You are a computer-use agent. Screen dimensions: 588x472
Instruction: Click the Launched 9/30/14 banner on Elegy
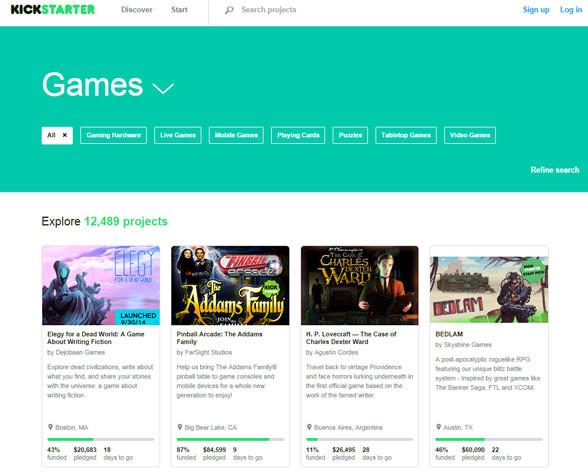pyautogui.click(x=137, y=318)
